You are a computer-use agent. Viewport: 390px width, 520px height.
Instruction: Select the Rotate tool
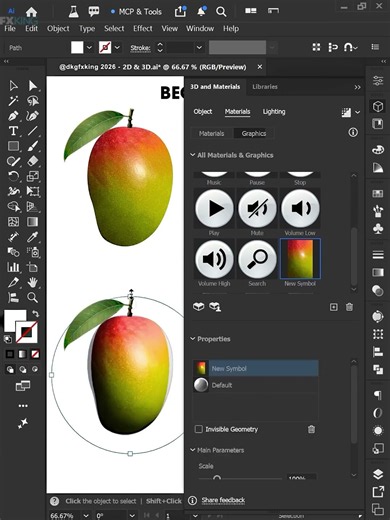tap(13, 176)
